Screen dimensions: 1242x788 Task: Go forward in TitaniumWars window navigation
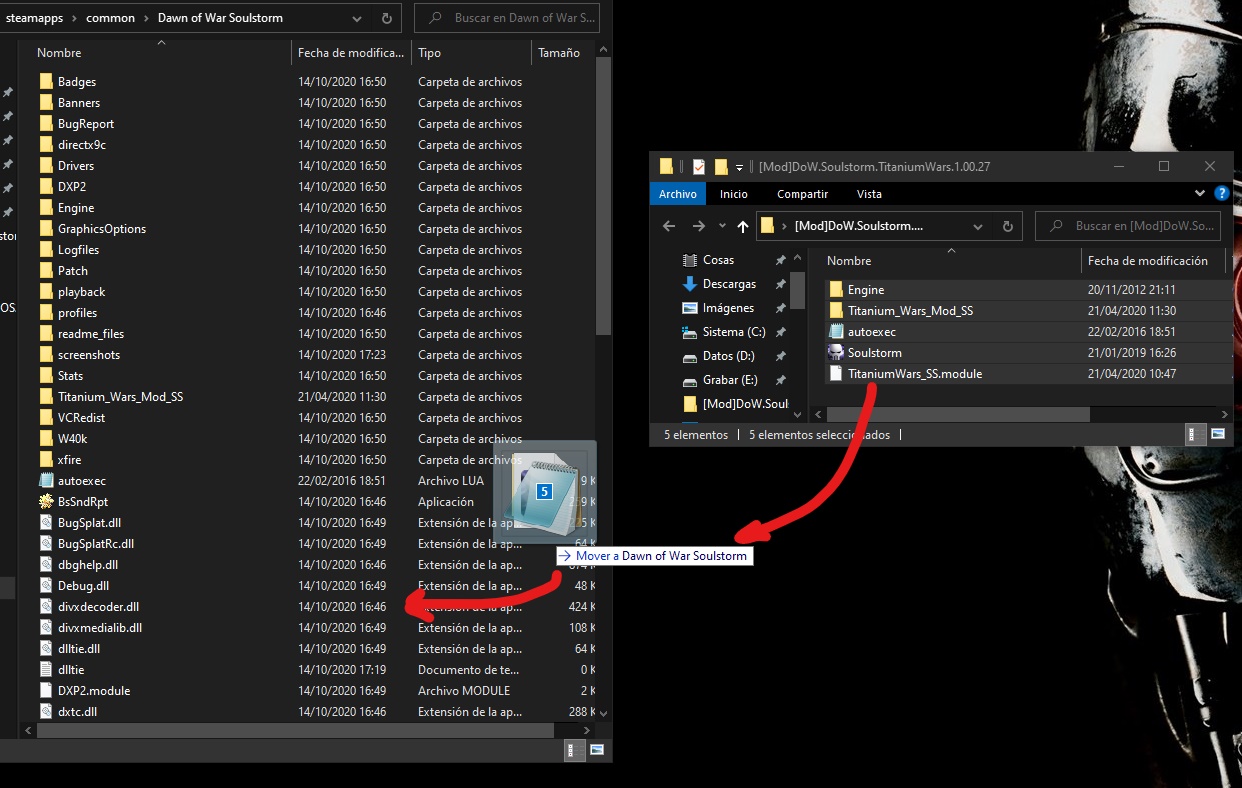(699, 227)
